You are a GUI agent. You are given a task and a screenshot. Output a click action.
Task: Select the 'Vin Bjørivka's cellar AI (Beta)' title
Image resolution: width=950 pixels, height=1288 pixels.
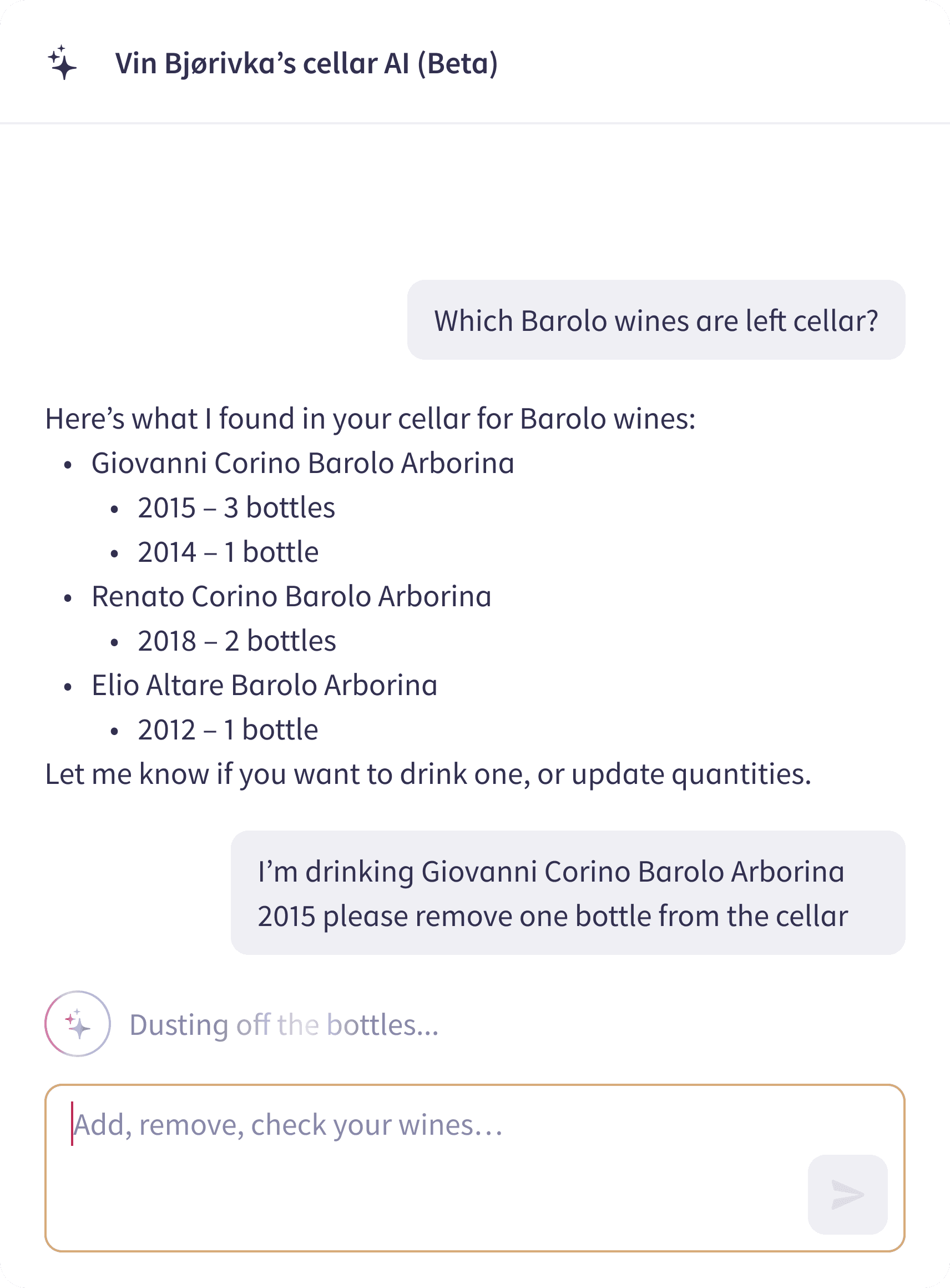point(306,63)
